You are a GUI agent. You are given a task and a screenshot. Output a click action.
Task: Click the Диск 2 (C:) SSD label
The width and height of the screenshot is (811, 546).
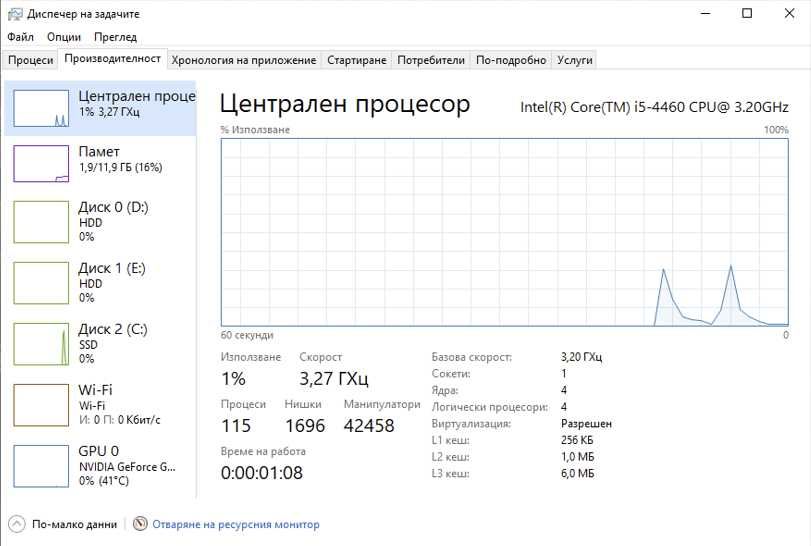(x=88, y=345)
